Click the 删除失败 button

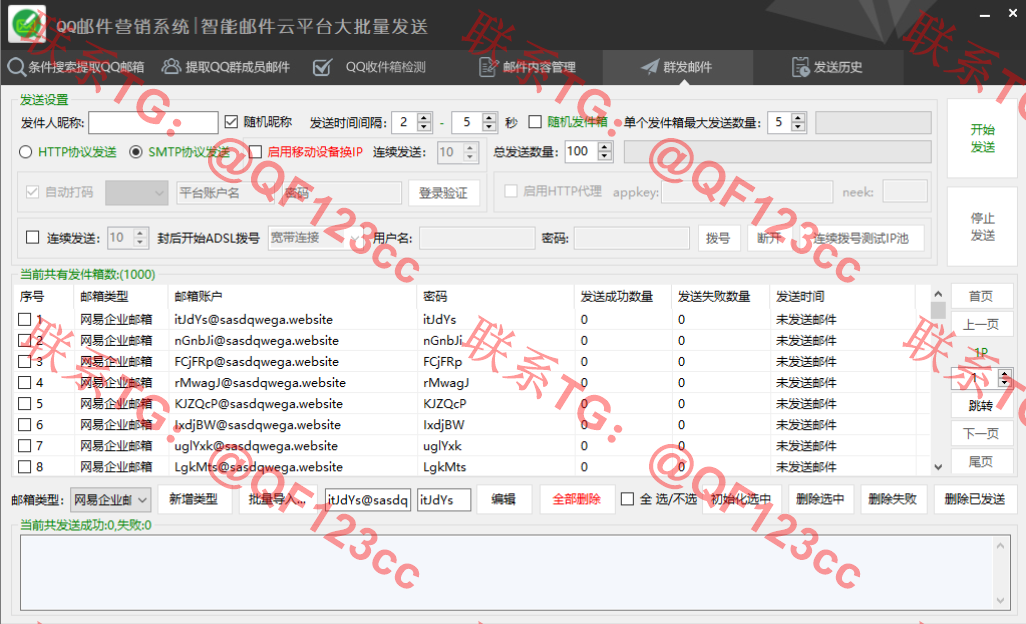click(893, 499)
